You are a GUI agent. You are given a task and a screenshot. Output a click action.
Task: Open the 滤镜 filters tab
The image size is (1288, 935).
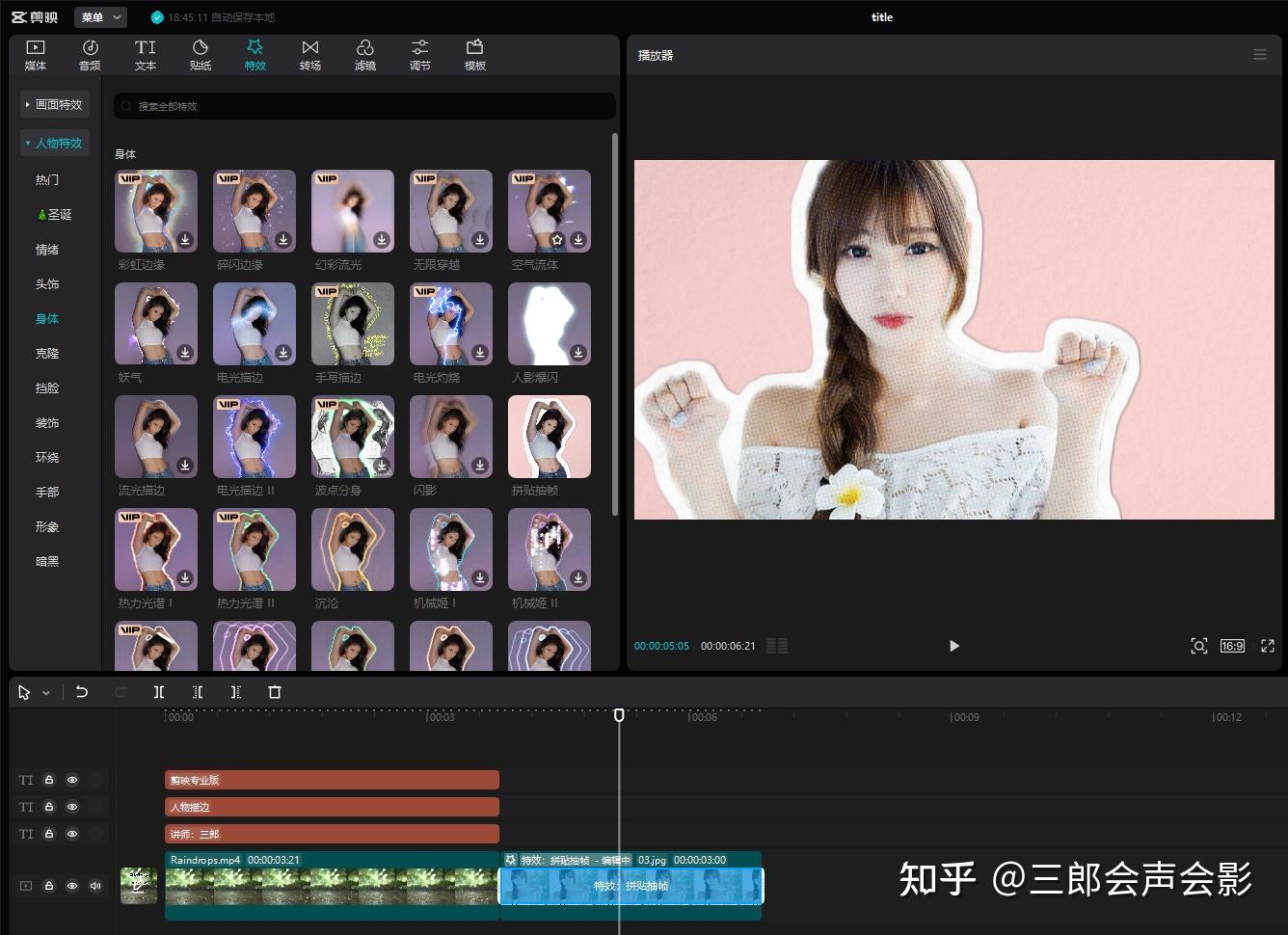(x=365, y=55)
